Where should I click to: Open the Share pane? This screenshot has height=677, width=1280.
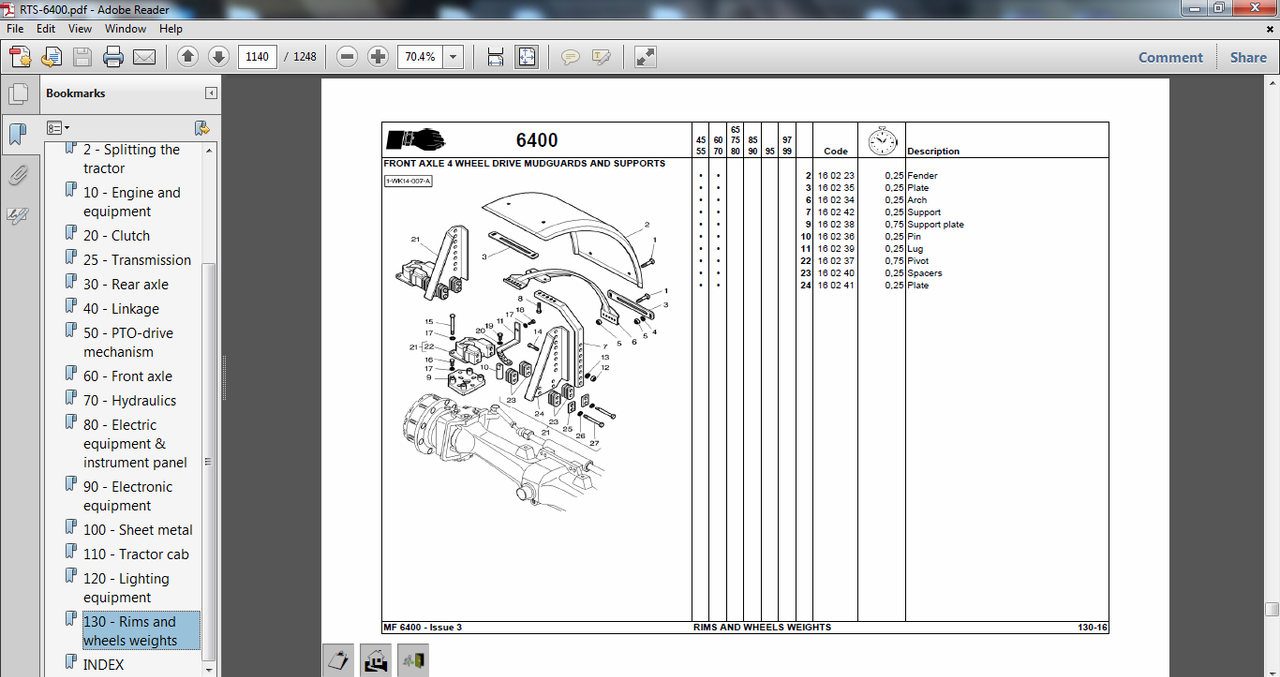1248,57
